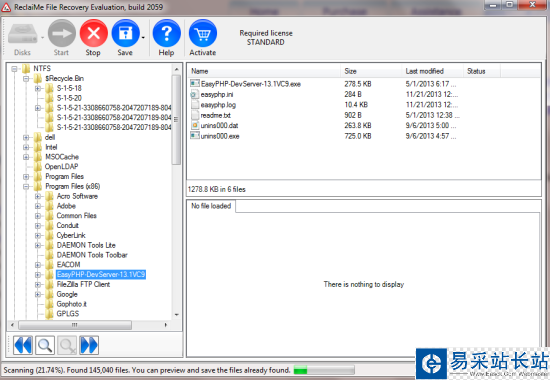Image resolution: width=550 pixels, height=380 pixels.
Task: Select EasyPHP-DevServer-13.1VC9.exe file icon
Action: (x=195, y=84)
